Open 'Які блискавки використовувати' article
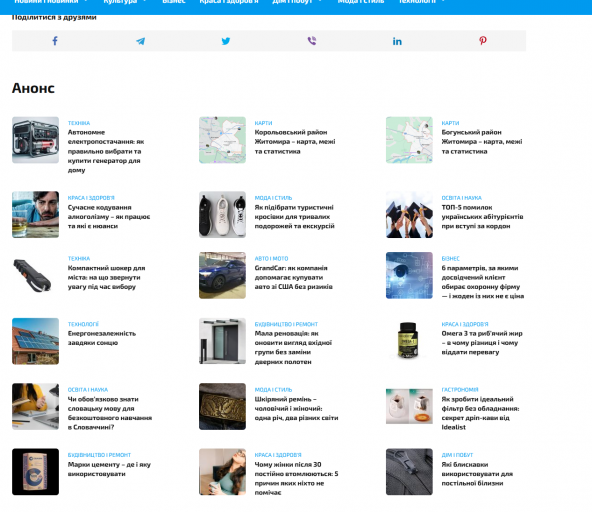The image size is (592, 512). 477,473
